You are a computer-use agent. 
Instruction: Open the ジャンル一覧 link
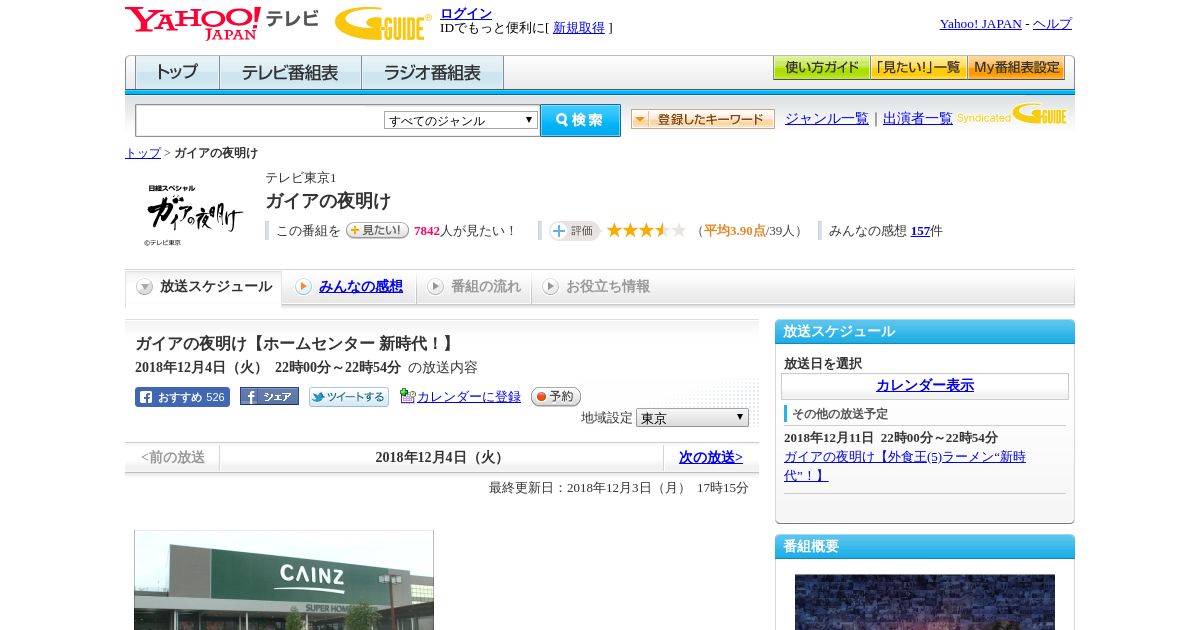[x=827, y=119]
